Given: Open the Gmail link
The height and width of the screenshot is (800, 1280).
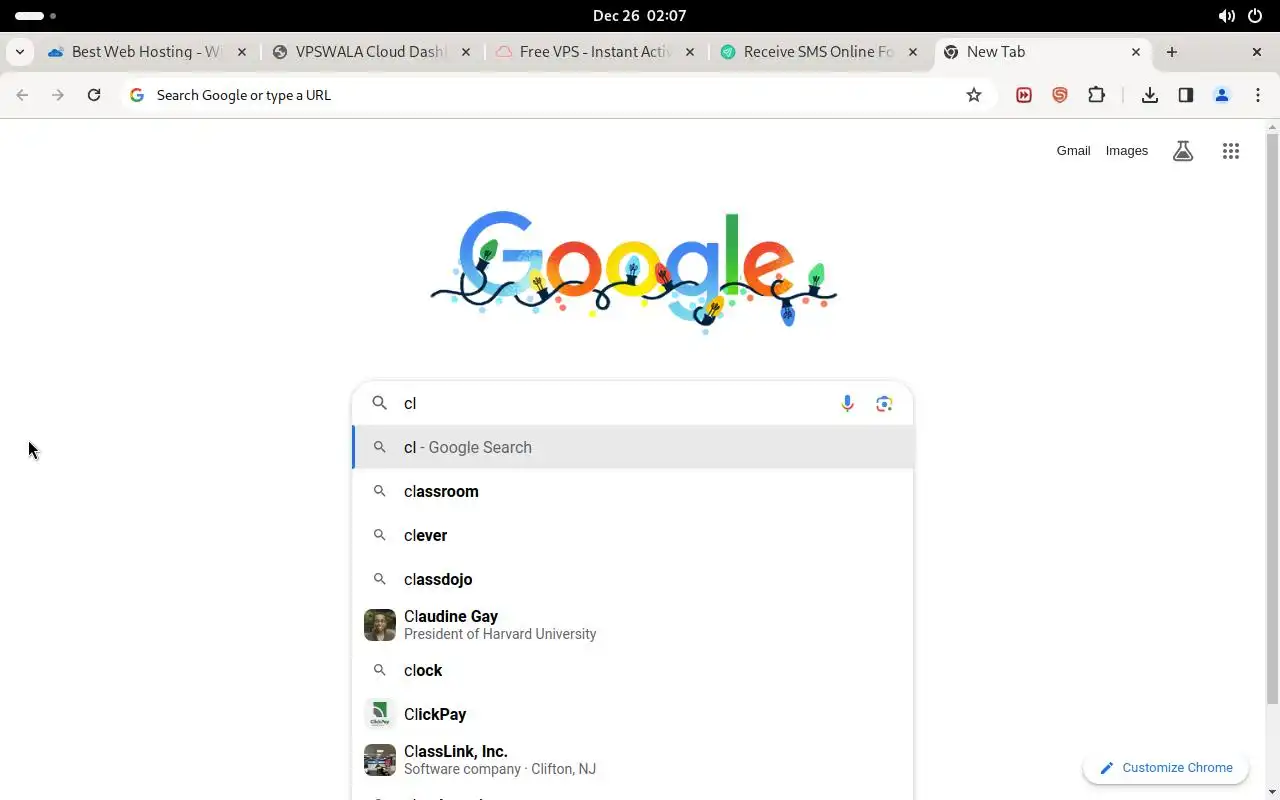Looking at the screenshot, I should pyautogui.click(x=1073, y=151).
